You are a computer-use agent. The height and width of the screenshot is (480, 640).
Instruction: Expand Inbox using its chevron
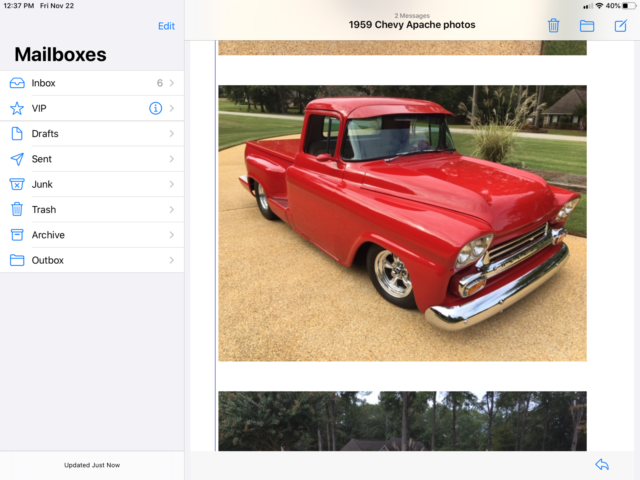tap(172, 83)
